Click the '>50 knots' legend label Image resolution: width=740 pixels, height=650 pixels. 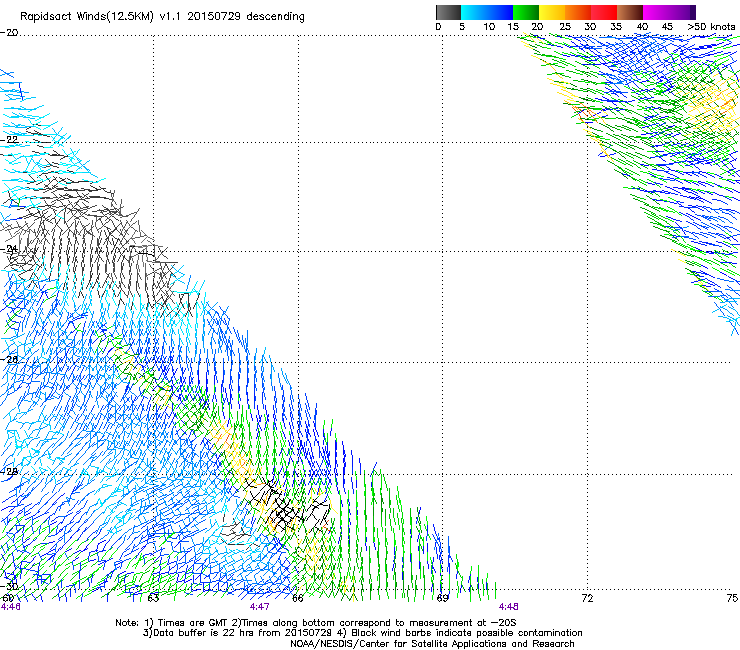point(711,27)
